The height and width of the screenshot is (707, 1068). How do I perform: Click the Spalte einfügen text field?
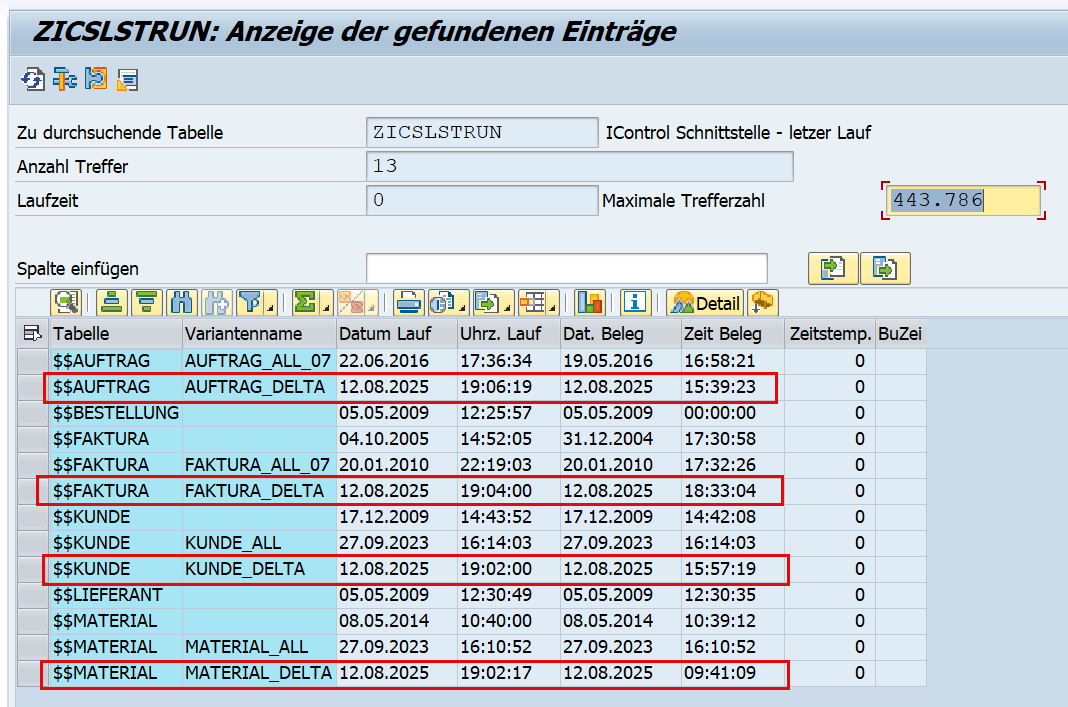[566, 269]
